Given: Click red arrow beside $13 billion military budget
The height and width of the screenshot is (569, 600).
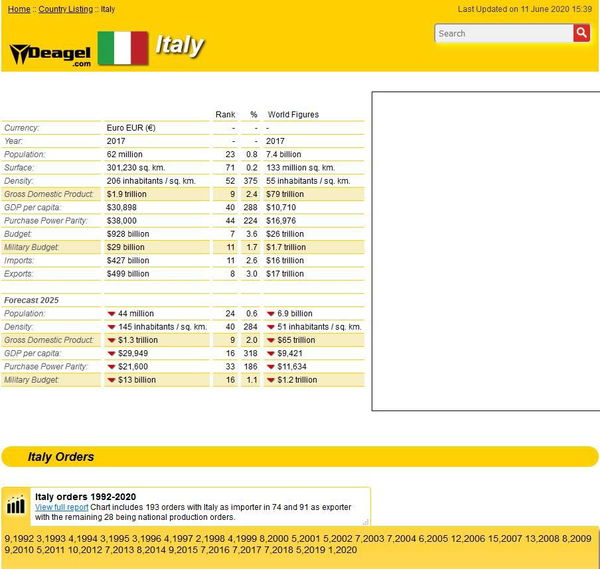Looking at the screenshot, I should click(x=110, y=380).
